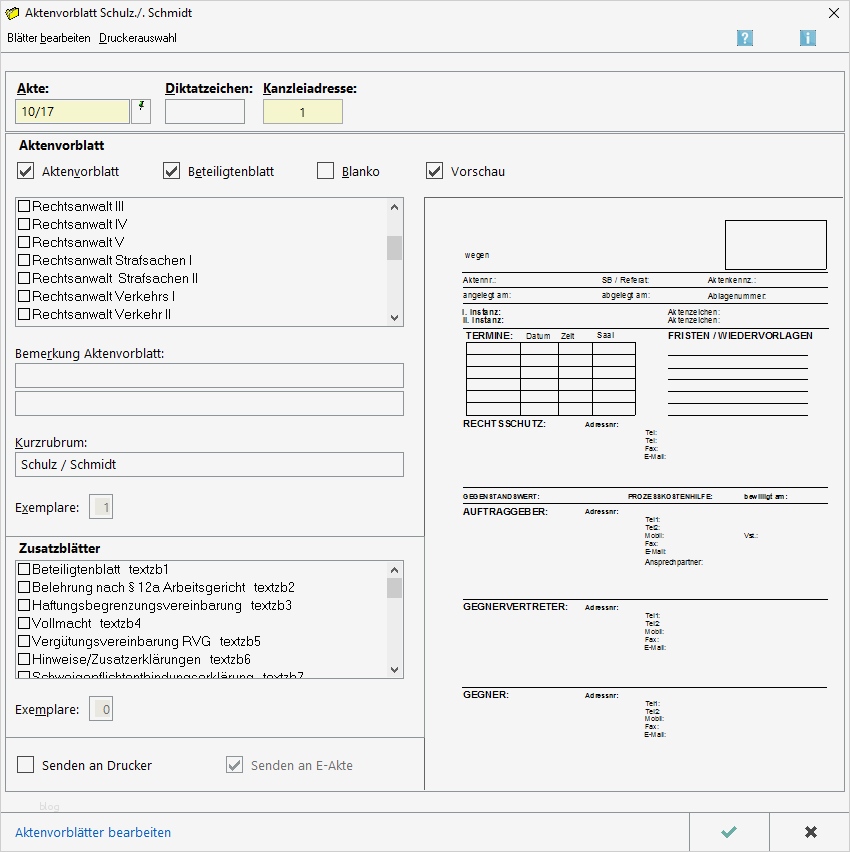Open the Blätter bearbeiten menu
The image size is (850, 852).
pos(50,37)
